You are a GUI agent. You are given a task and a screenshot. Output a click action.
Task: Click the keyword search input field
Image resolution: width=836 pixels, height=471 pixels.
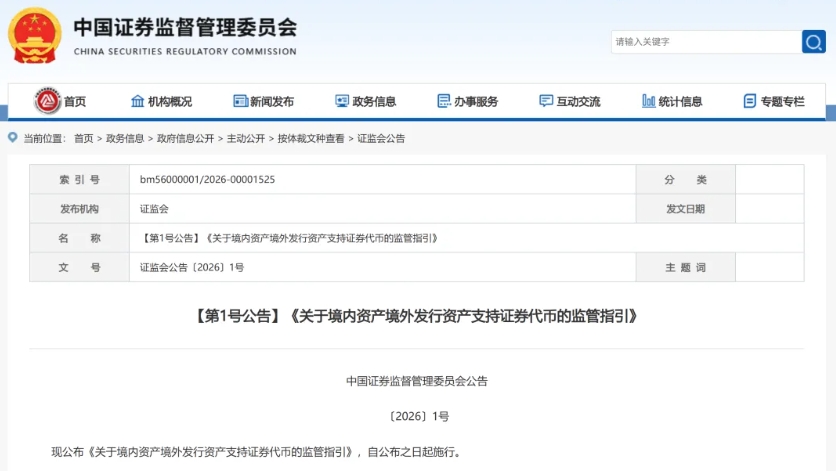tap(704, 41)
